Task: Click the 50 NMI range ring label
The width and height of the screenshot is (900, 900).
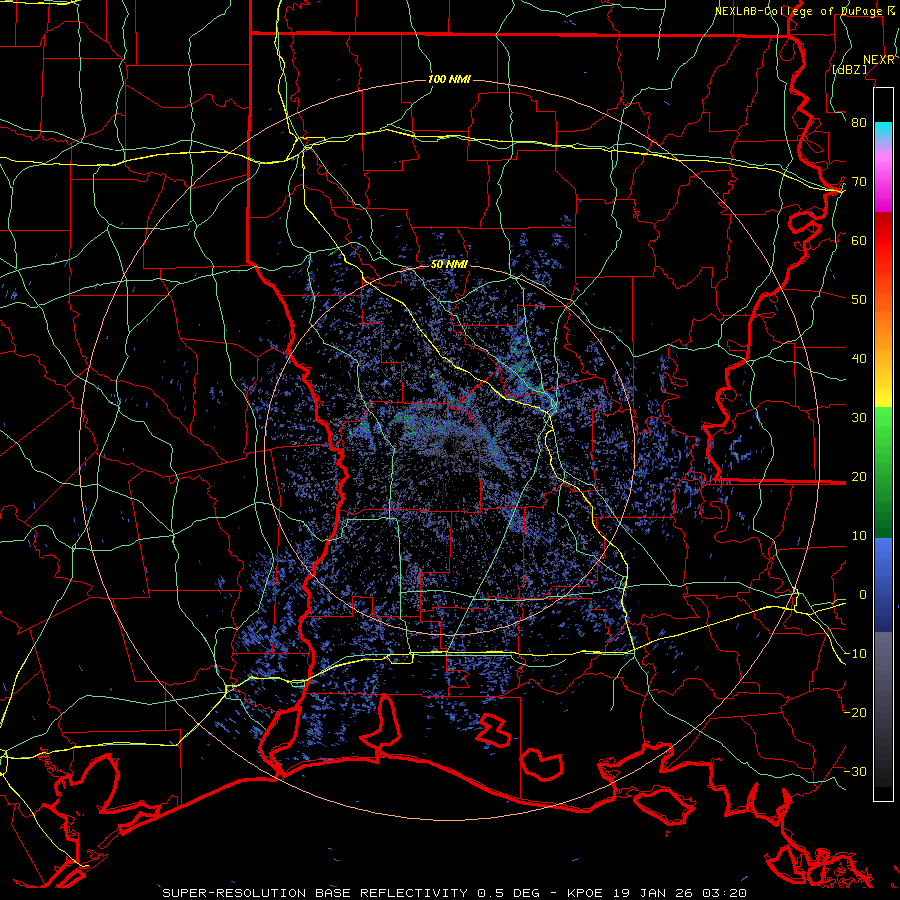Action: [x=449, y=264]
